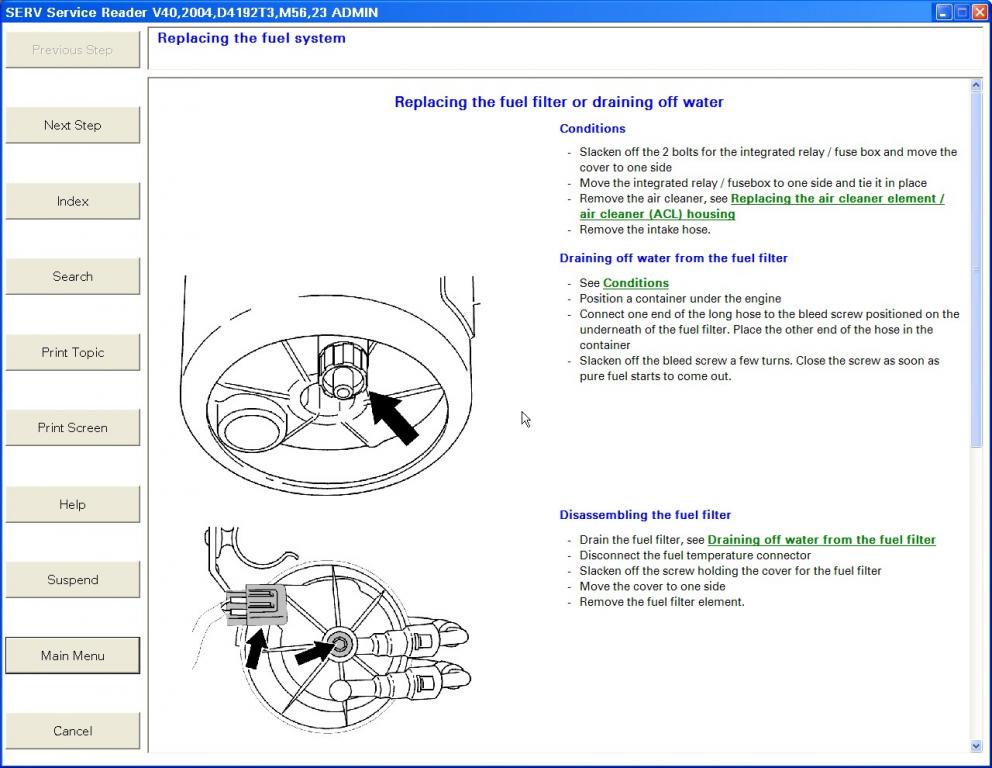Click the SERV Service Reader title bar
Screen dimensions: 992x768
[468, 12]
